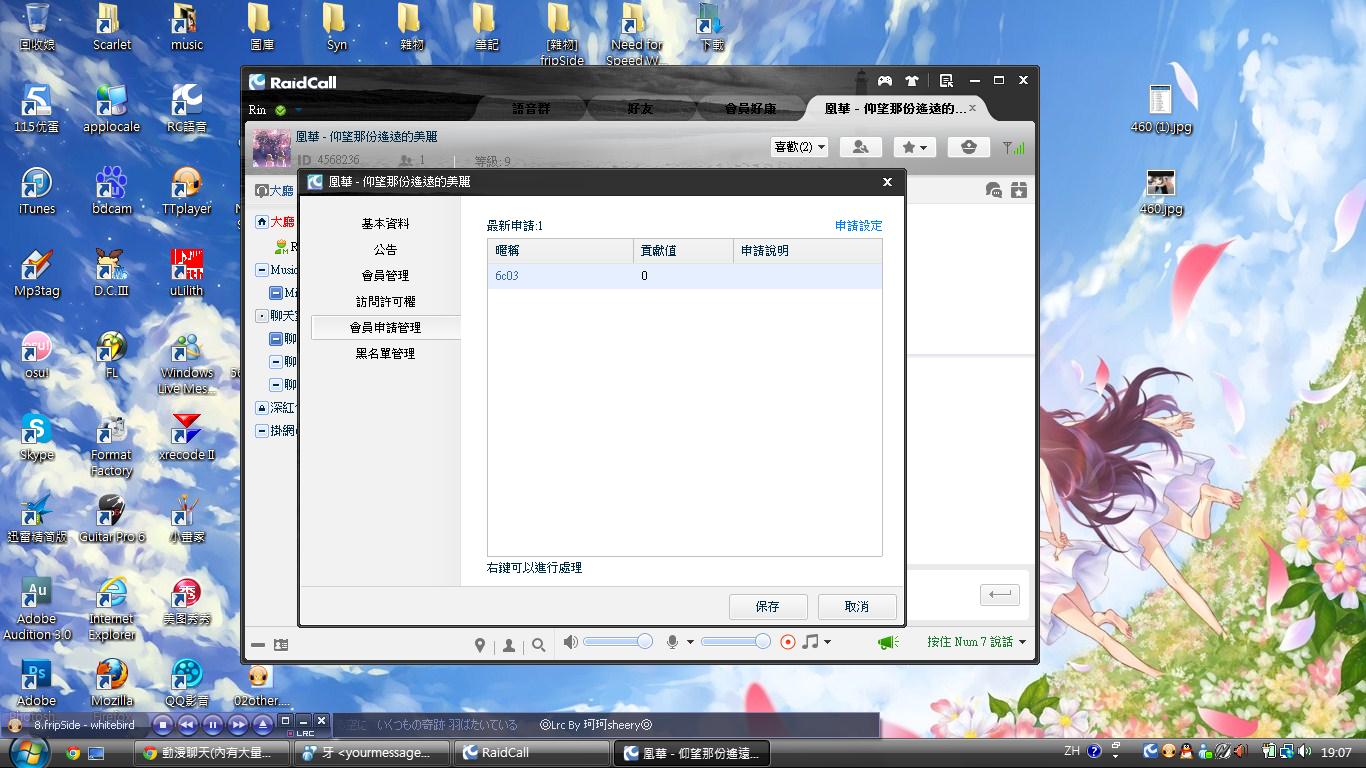Open the 460.jpg file on desktop
The width and height of the screenshot is (1366, 768).
pos(1161,190)
